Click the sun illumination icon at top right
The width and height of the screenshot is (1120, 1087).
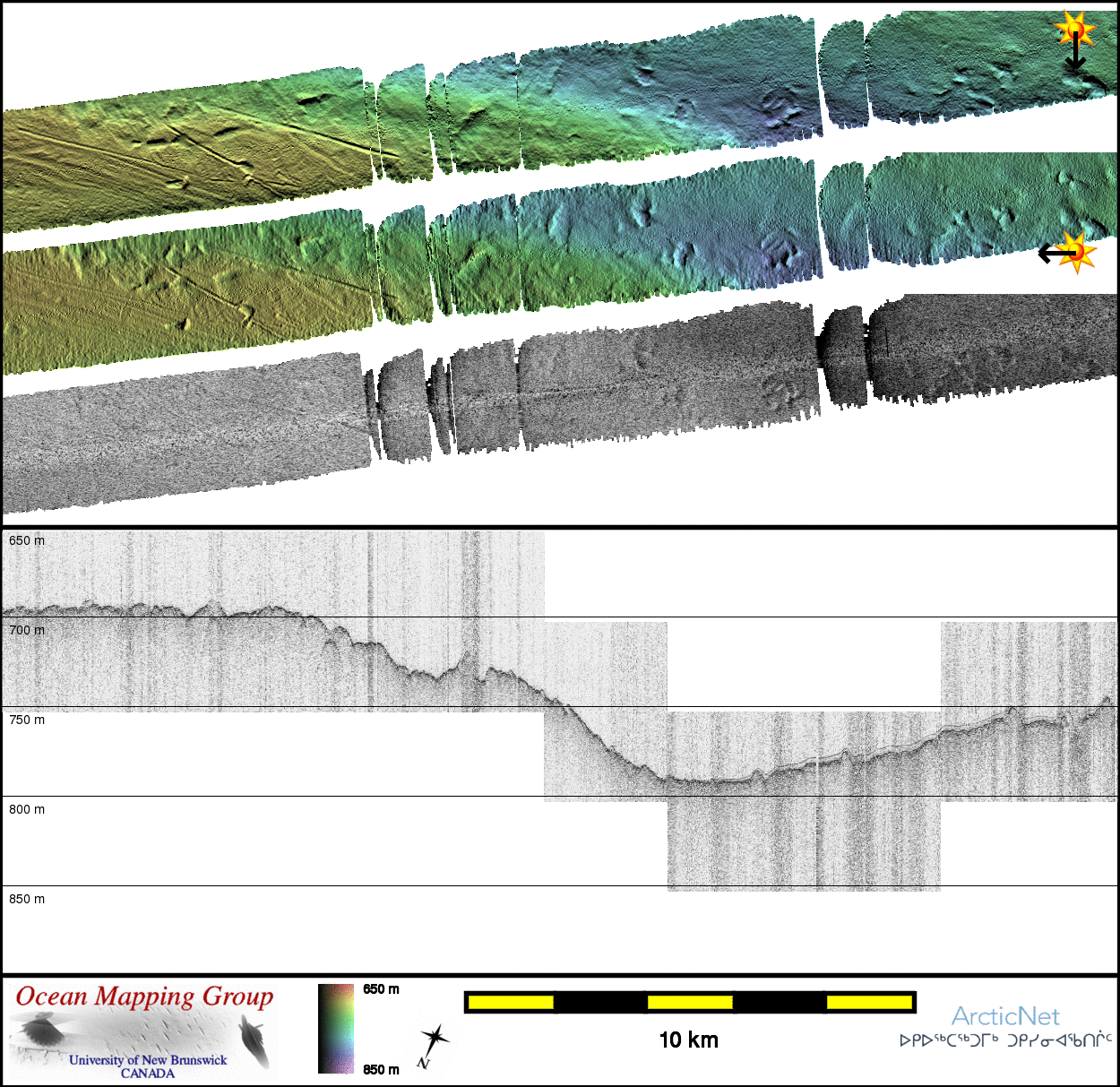click(1074, 30)
